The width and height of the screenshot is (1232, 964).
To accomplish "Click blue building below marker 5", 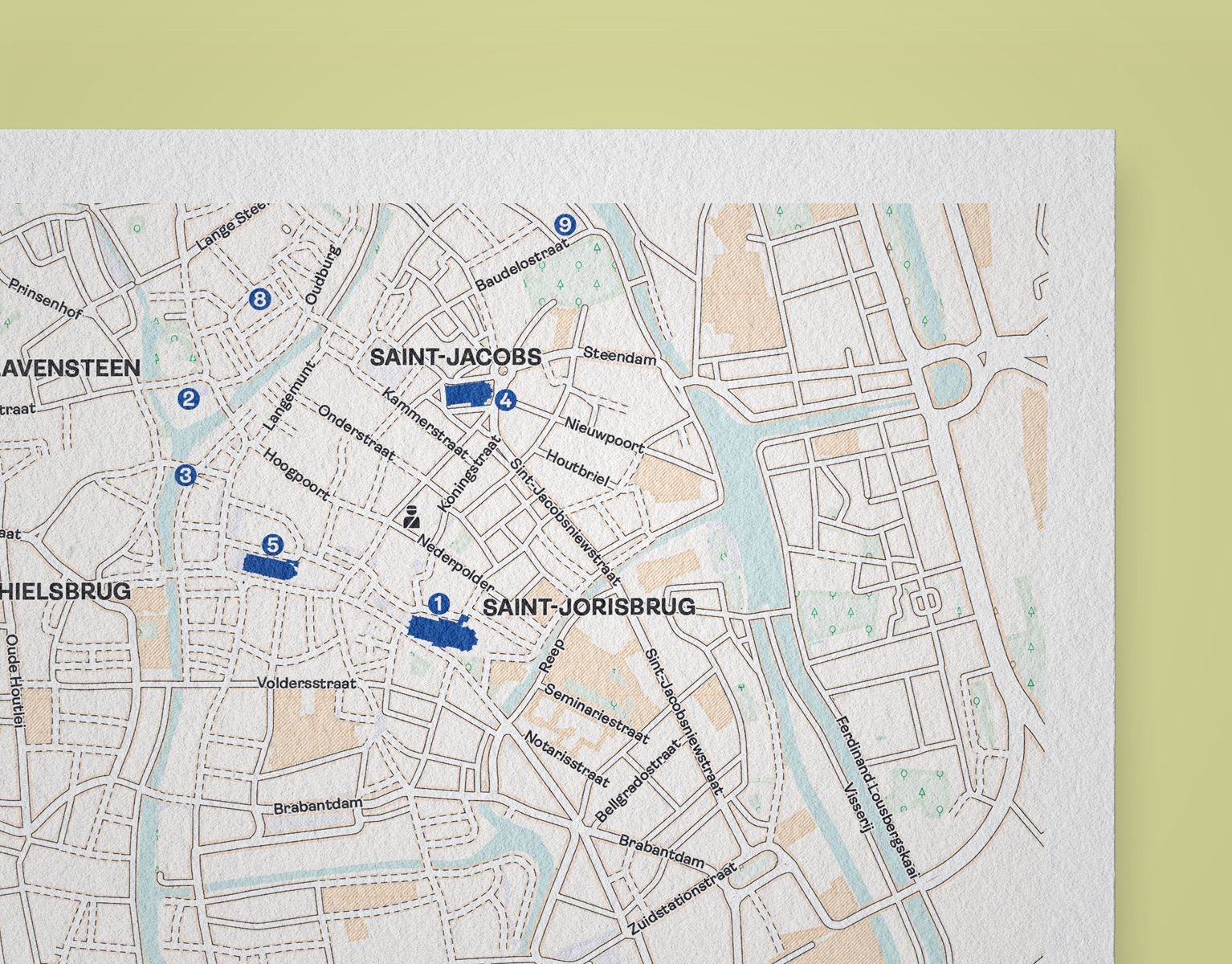I will coord(271,566).
